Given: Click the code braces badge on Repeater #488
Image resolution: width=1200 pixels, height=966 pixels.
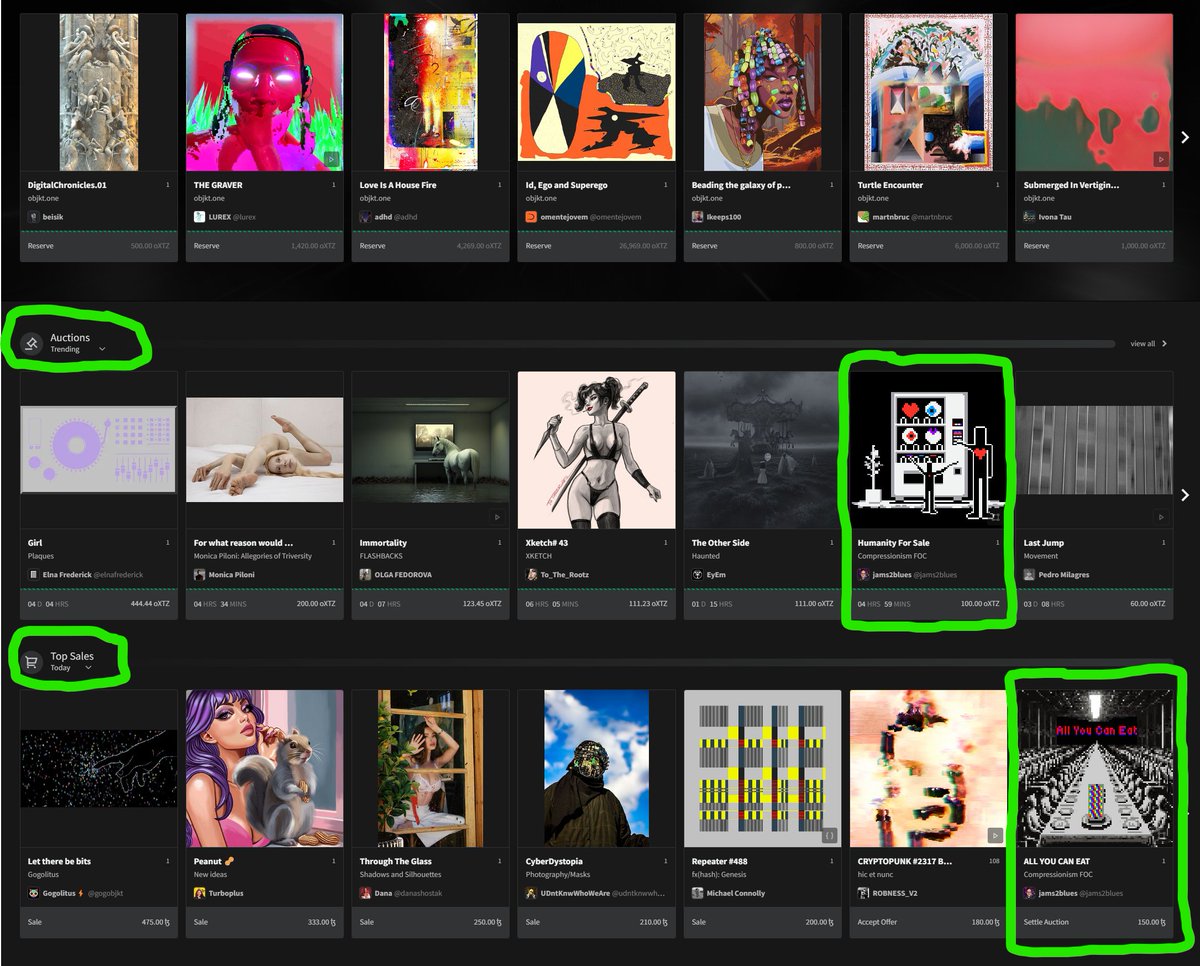Looking at the screenshot, I should pos(829,834).
